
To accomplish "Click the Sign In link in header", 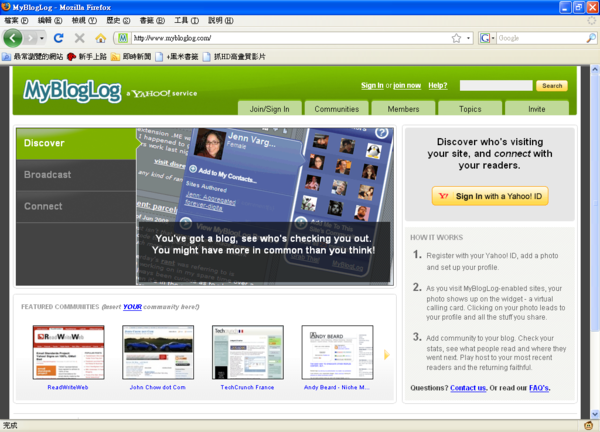I will [372, 85].
